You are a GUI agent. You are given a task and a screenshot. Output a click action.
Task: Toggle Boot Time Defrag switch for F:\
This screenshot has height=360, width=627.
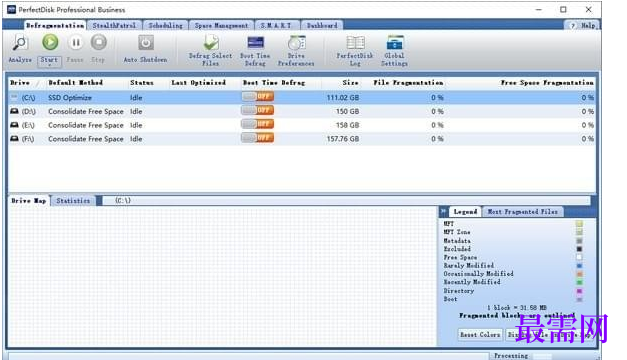tap(258, 138)
